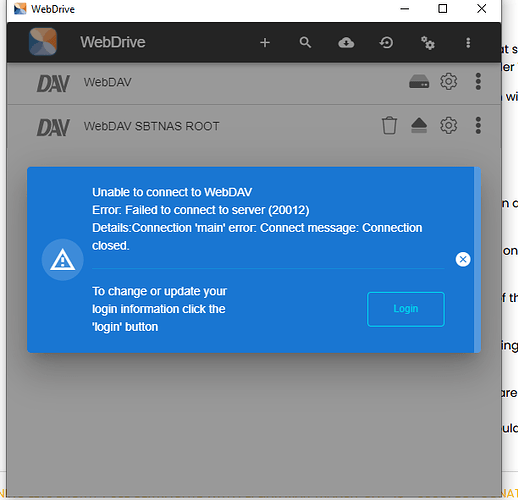The width and height of the screenshot is (518, 500).
Task: Select the WebDAV site row
Action: (254, 82)
